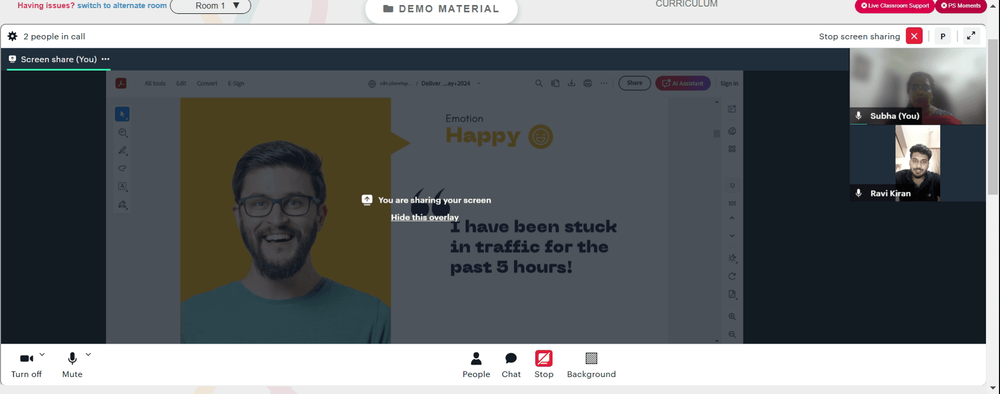The image size is (1000, 394).
Task: Turn off the camera
Action: [x=26, y=365]
